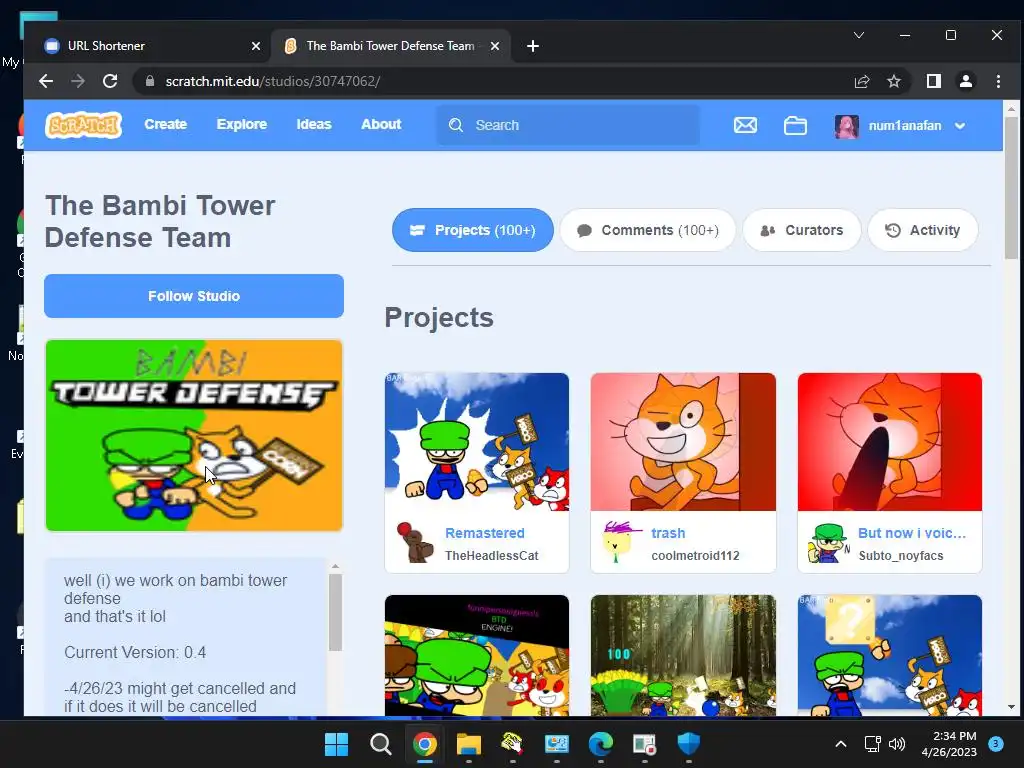Image resolution: width=1024 pixels, height=768 pixels.
Task: Click coolmetroid112 avatar icon
Action: tap(621, 542)
